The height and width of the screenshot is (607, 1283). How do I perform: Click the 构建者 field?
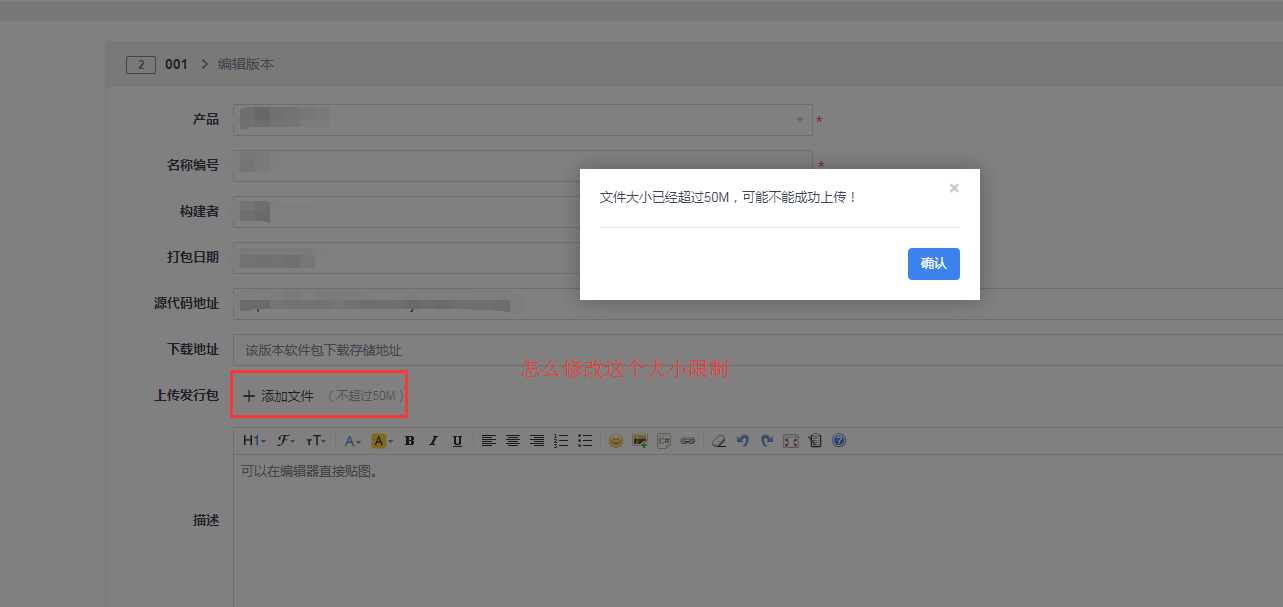[x=523, y=212]
